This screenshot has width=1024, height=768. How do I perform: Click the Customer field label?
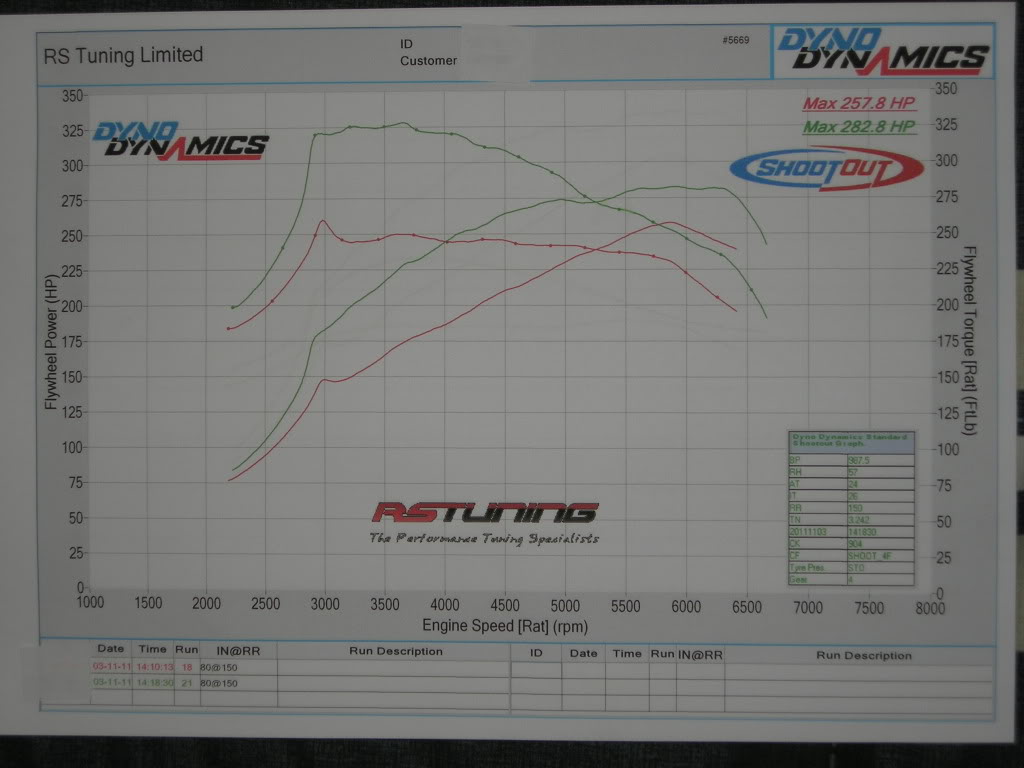coord(428,61)
